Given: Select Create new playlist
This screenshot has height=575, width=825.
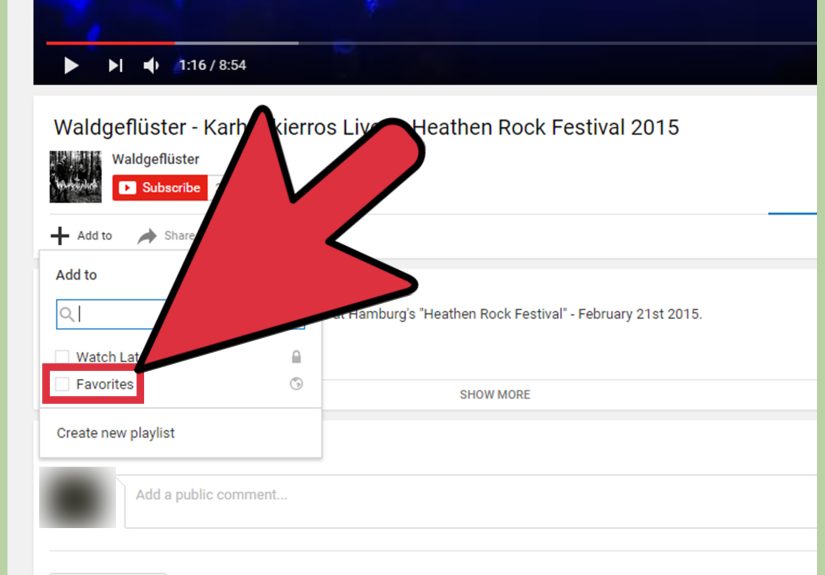Looking at the screenshot, I should [x=116, y=433].
